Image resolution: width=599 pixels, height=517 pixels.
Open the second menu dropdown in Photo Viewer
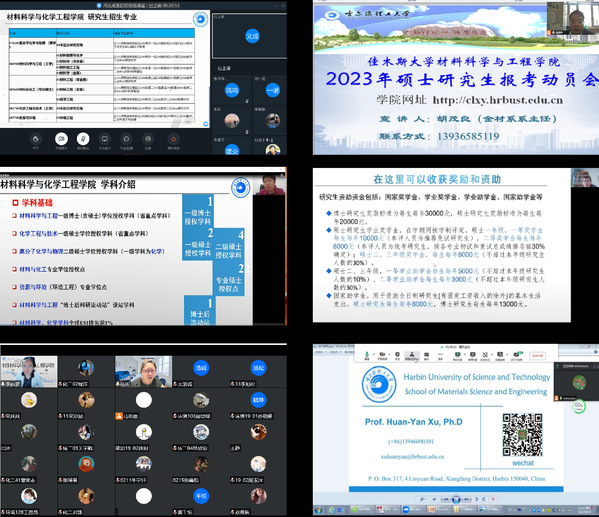coord(335,352)
